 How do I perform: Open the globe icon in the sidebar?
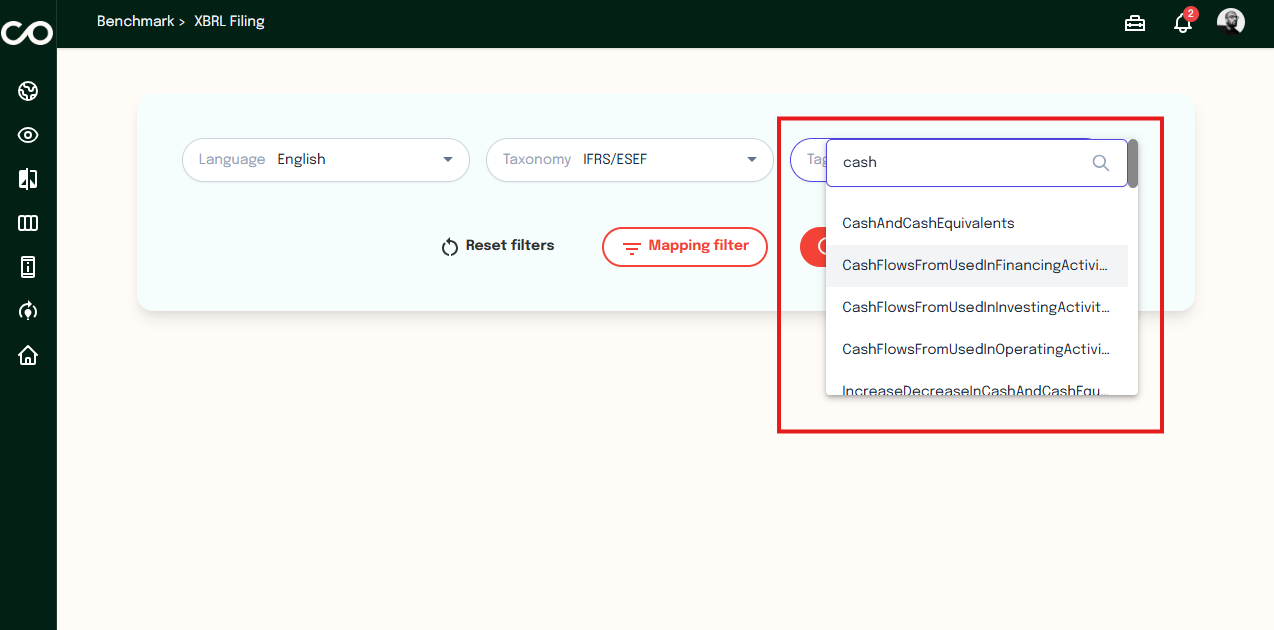pos(28,92)
